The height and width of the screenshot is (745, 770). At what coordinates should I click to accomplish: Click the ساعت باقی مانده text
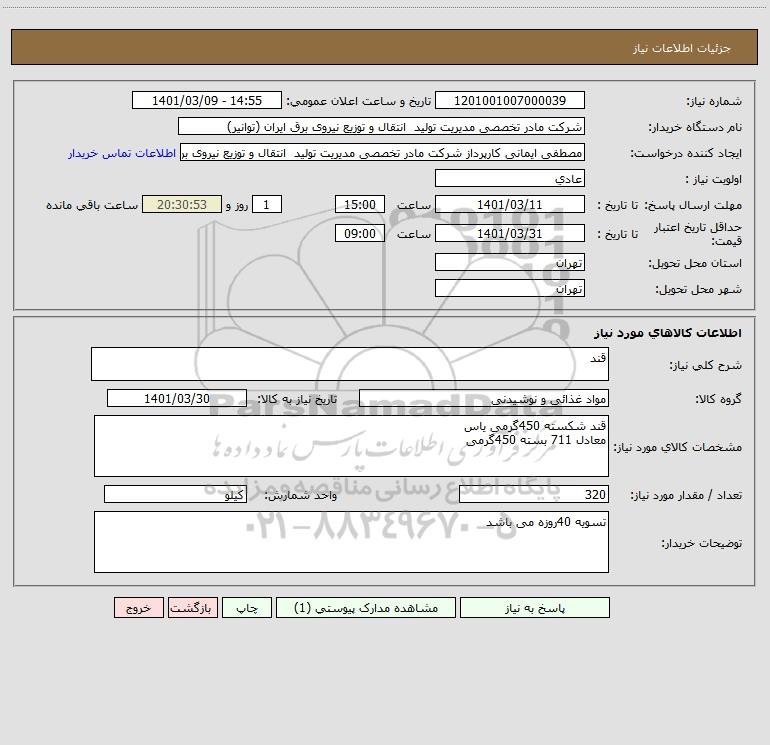[x=92, y=205]
